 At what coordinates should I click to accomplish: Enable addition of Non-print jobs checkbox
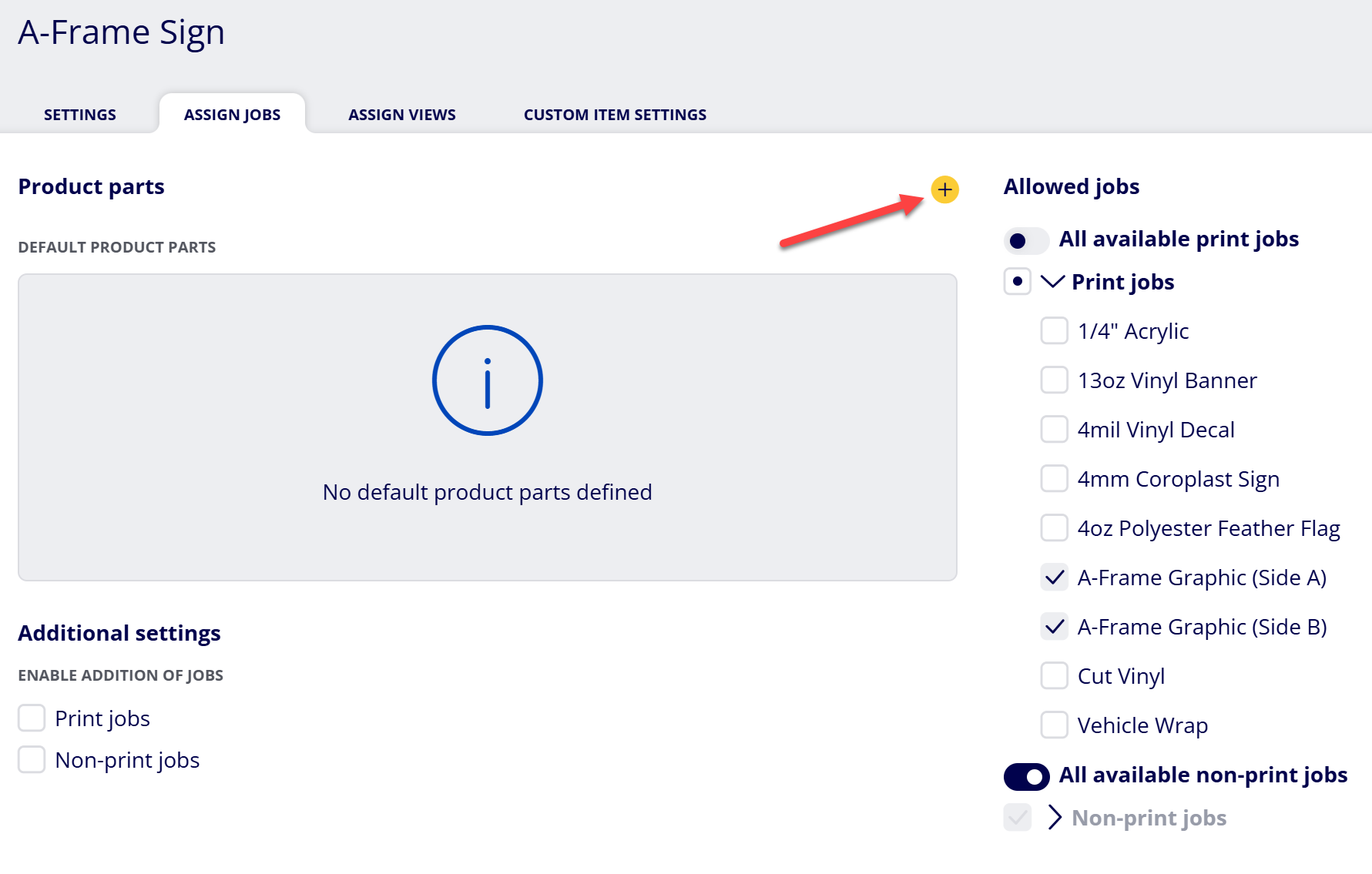[32, 759]
